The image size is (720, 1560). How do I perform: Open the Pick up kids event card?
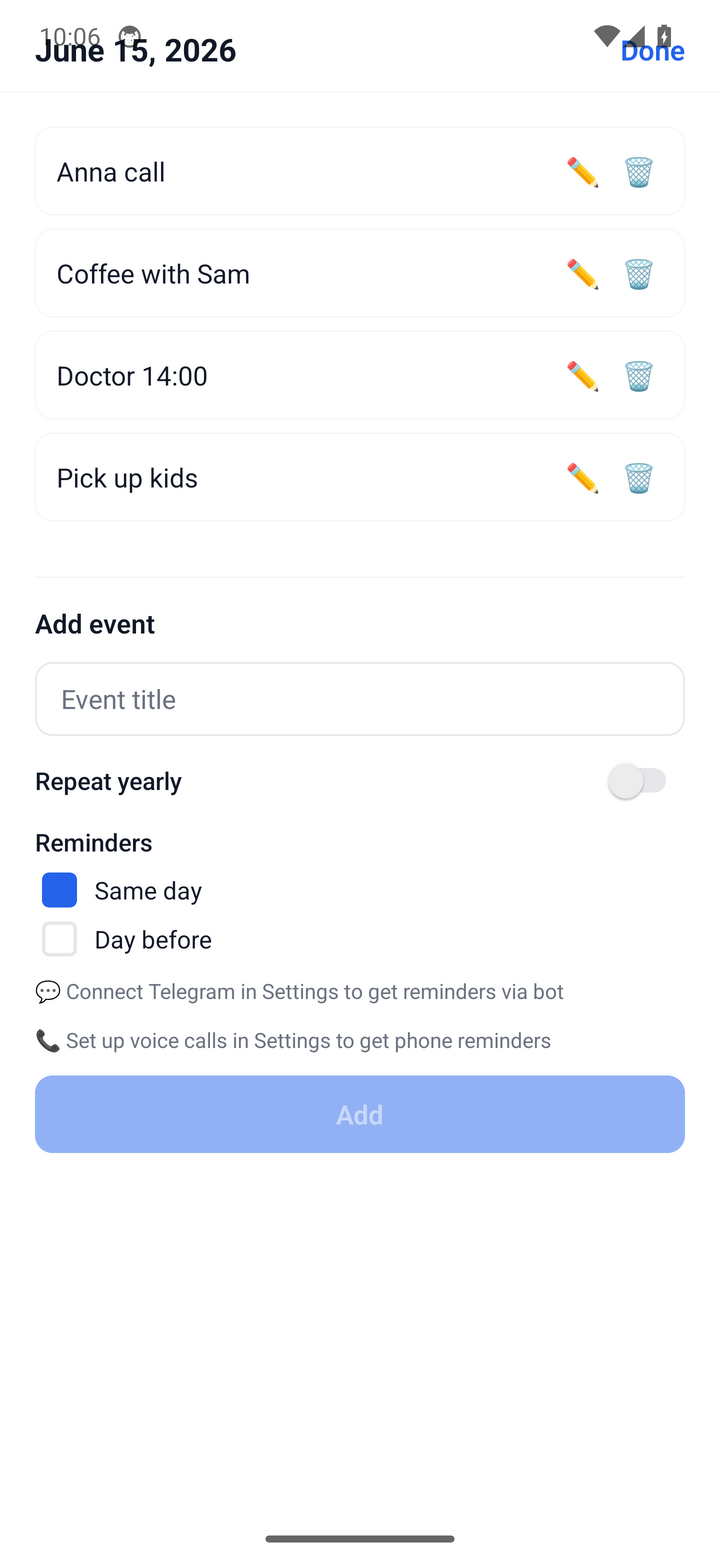(360, 477)
